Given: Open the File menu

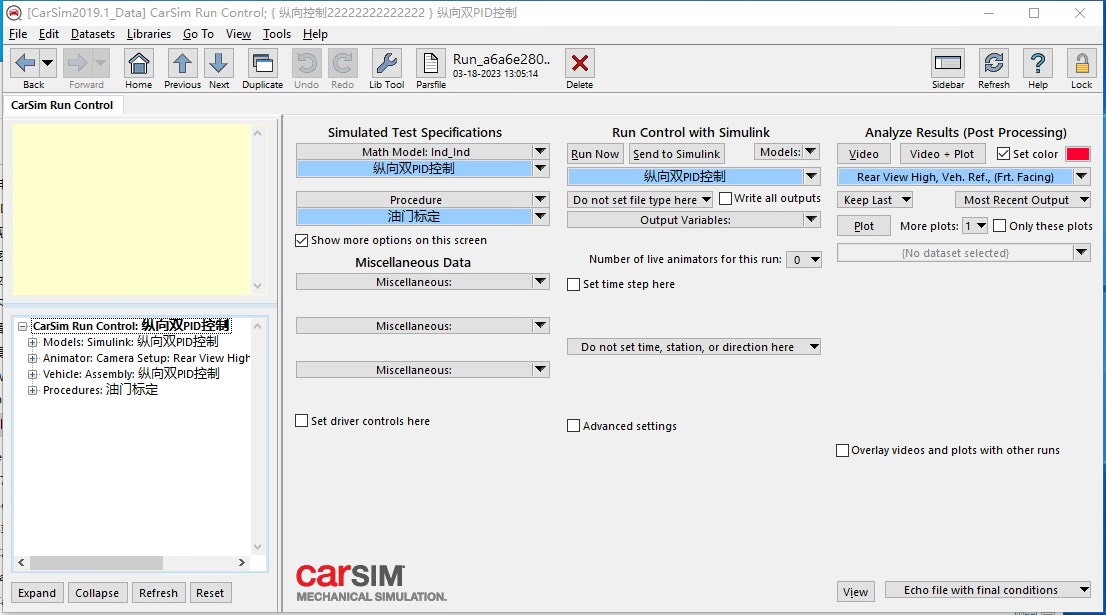Looking at the screenshot, I should point(18,34).
